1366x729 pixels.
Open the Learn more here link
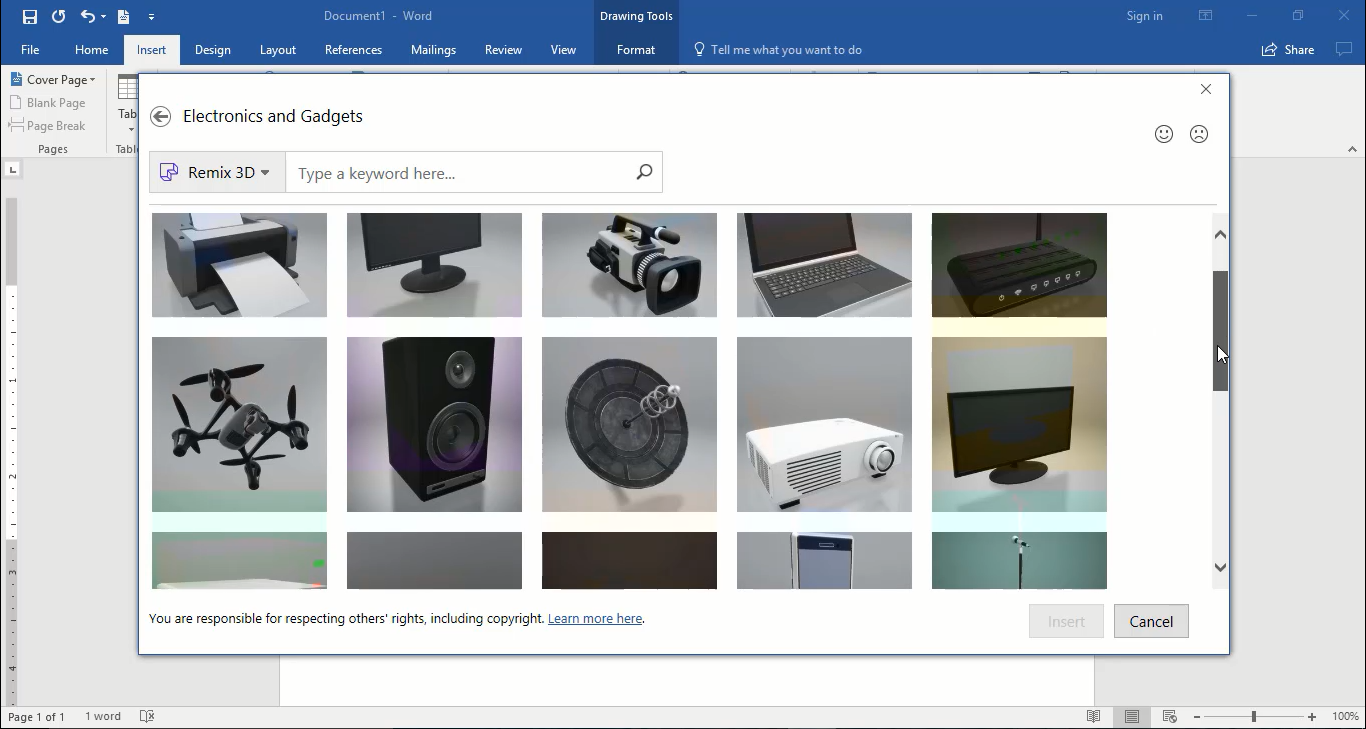click(x=594, y=619)
